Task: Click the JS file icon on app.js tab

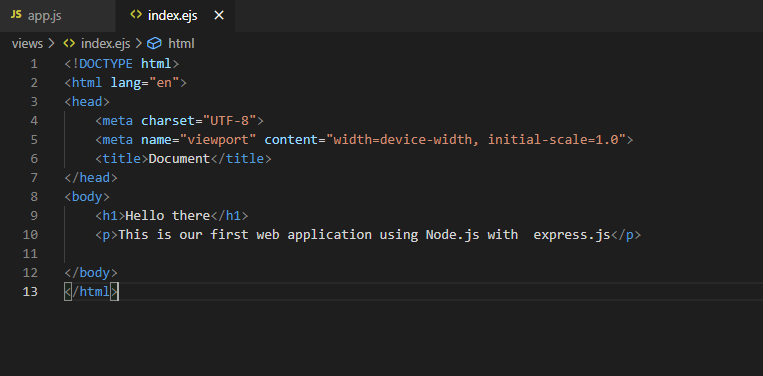Action: coord(16,15)
